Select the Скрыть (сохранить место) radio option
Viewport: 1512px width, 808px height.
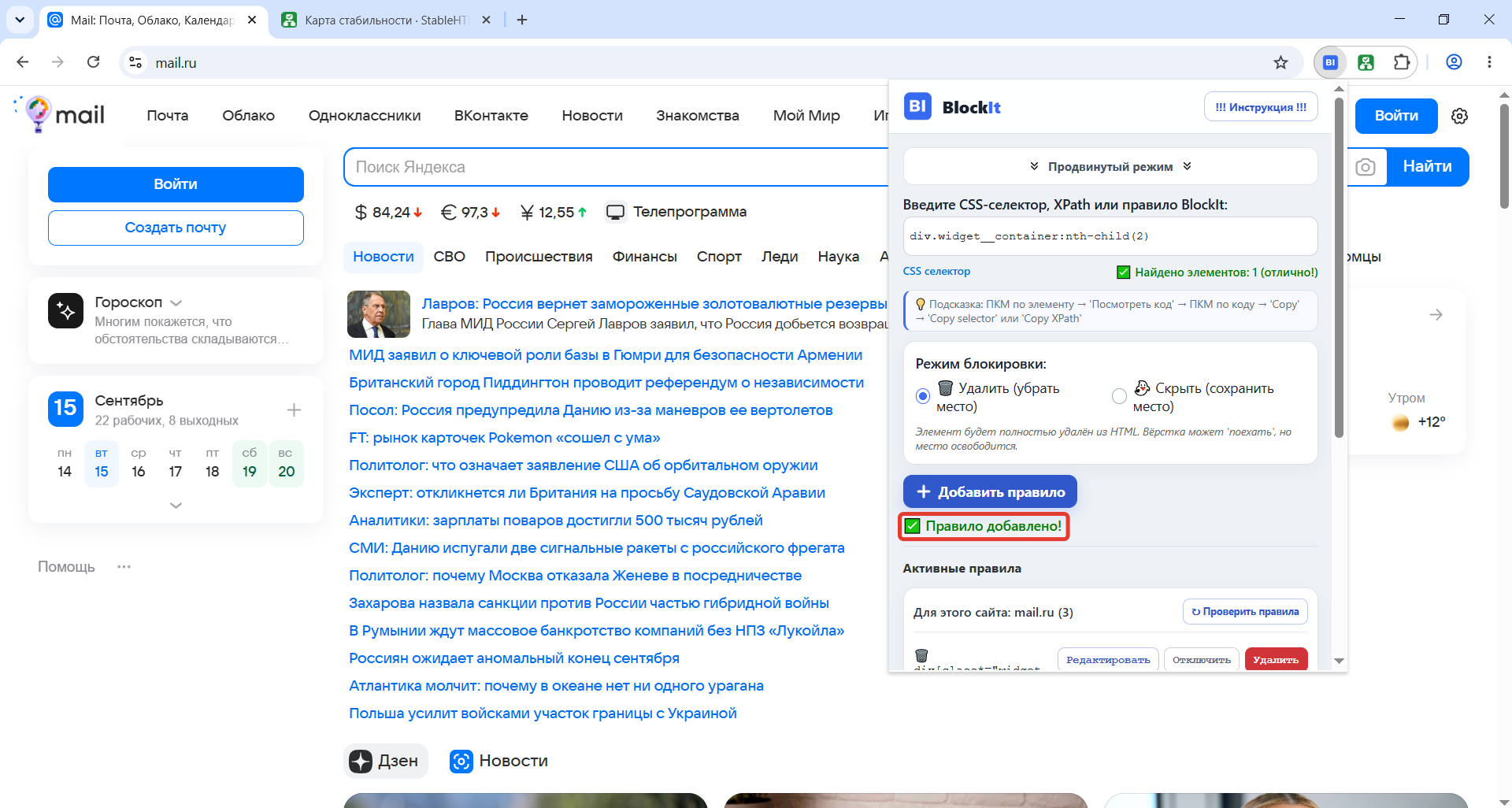click(x=1119, y=396)
